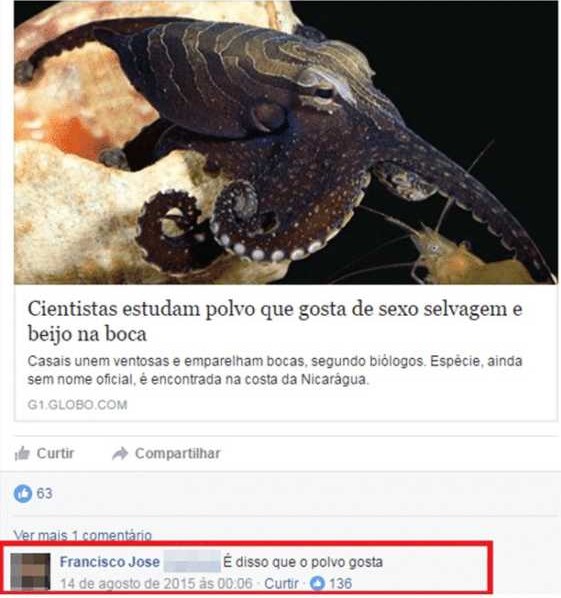The image size is (561, 598).
Task: Click the Curtir text under the post
Action: coord(55,453)
